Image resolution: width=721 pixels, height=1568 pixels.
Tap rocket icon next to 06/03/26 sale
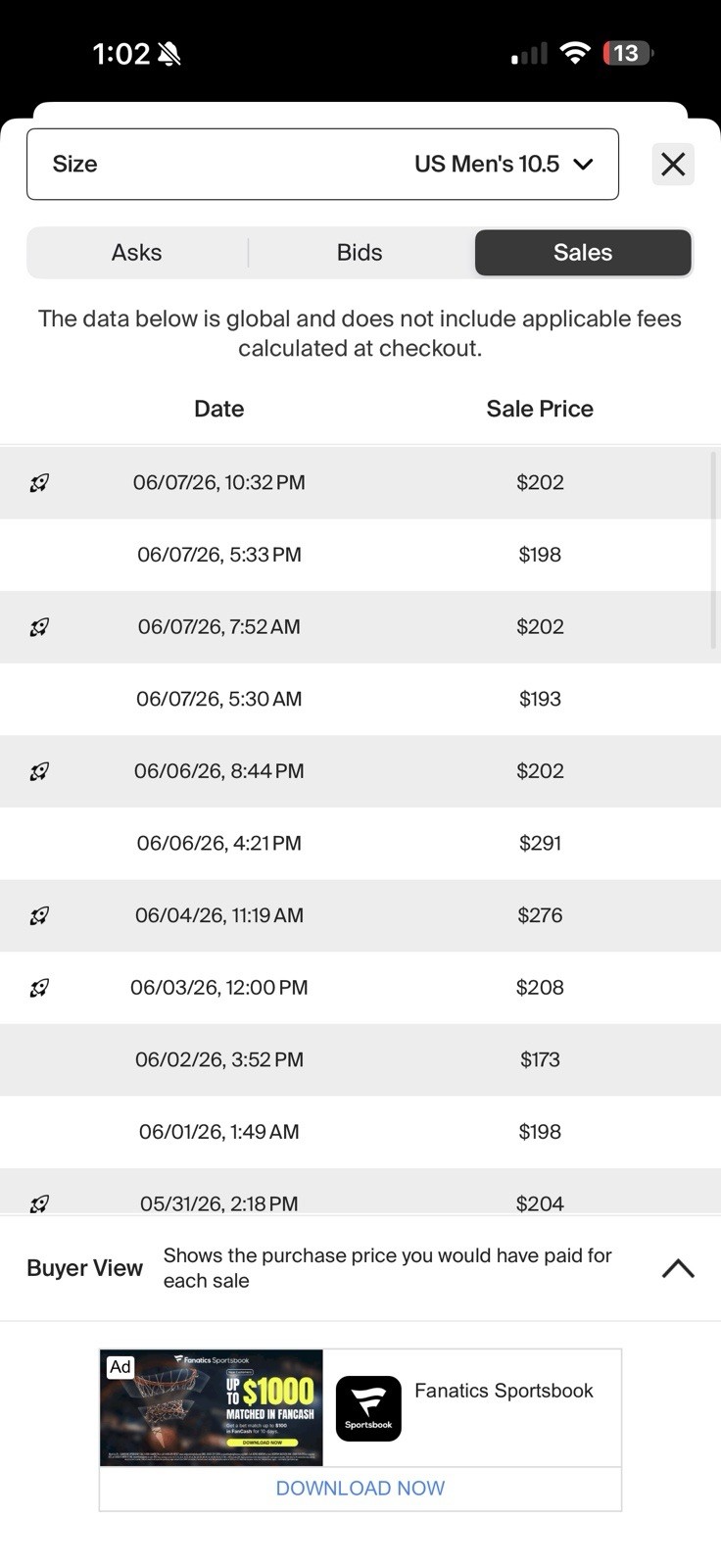click(x=39, y=988)
